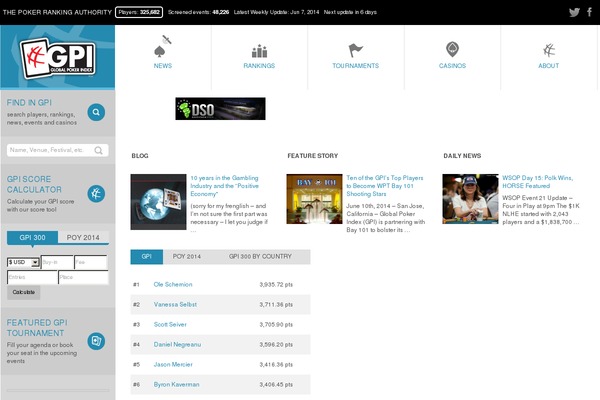Open Byron Kaverman player link
The height and width of the screenshot is (400, 600).
[x=176, y=384]
